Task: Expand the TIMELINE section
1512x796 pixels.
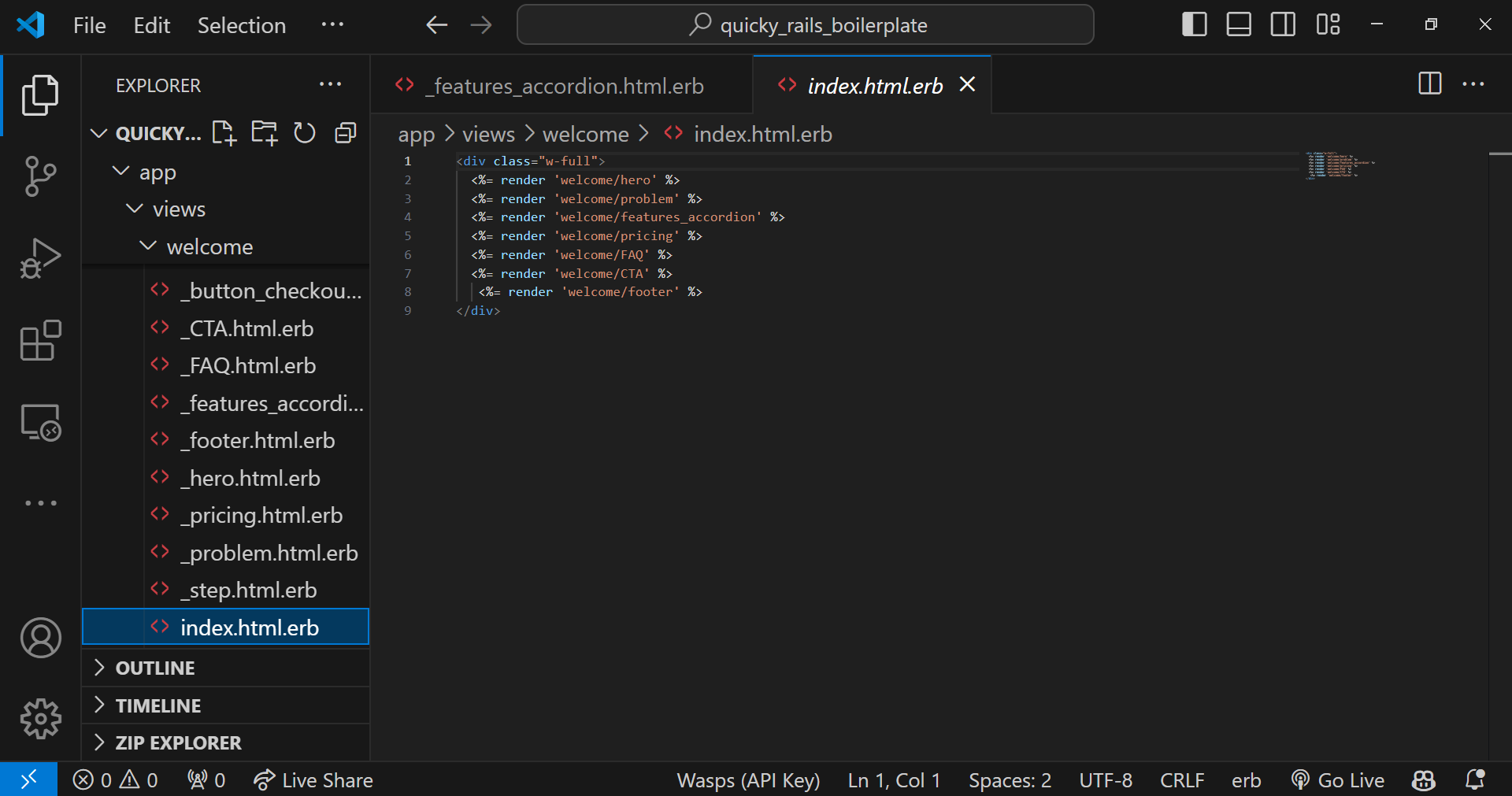Action: point(225,705)
